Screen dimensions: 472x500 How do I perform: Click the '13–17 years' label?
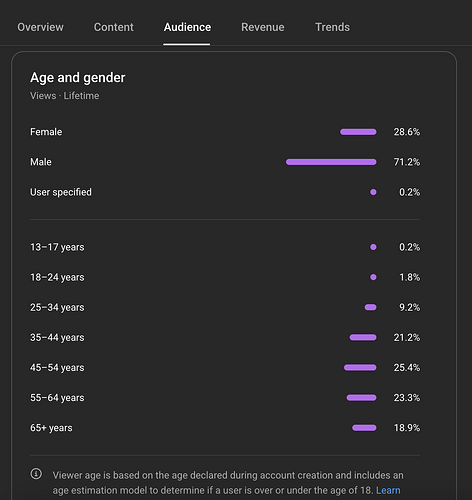pos(57,247)
